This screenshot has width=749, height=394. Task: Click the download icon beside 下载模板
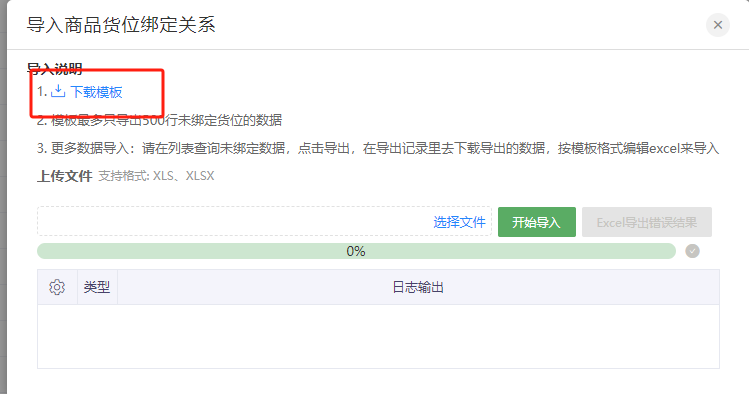point(58,91)
